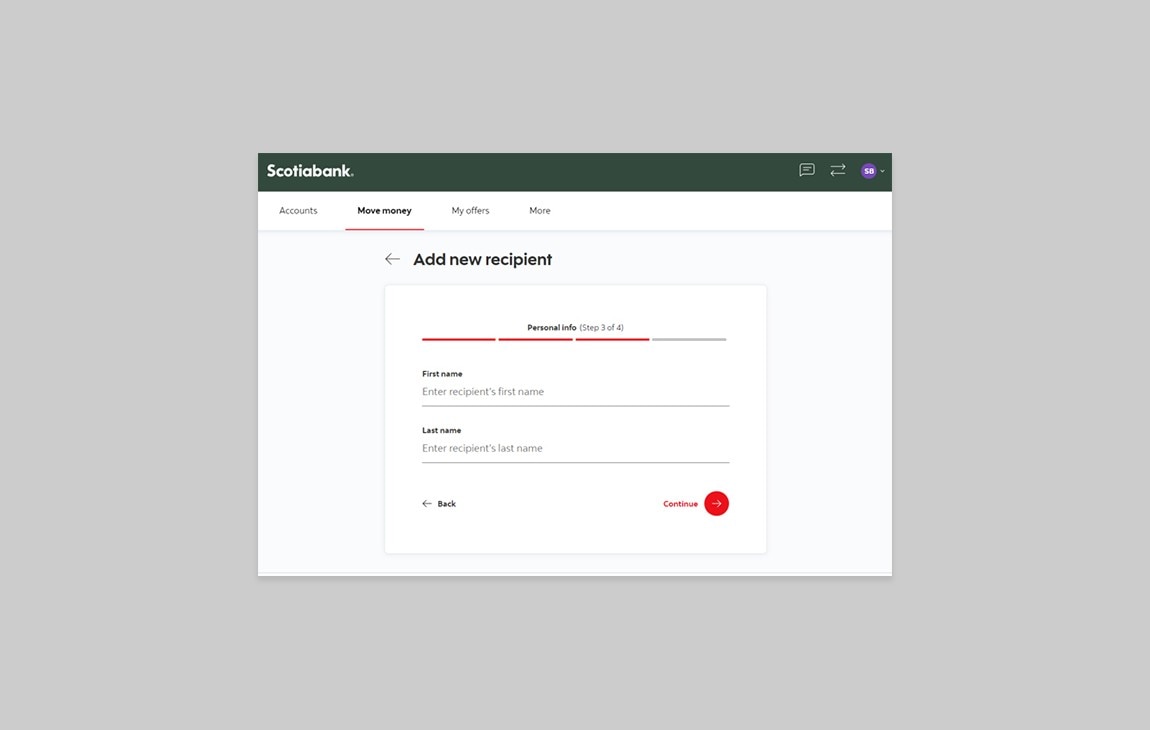Click the grey fourth step progress segment
Screen dimensions: 1150x730
(x=689, y=340)
